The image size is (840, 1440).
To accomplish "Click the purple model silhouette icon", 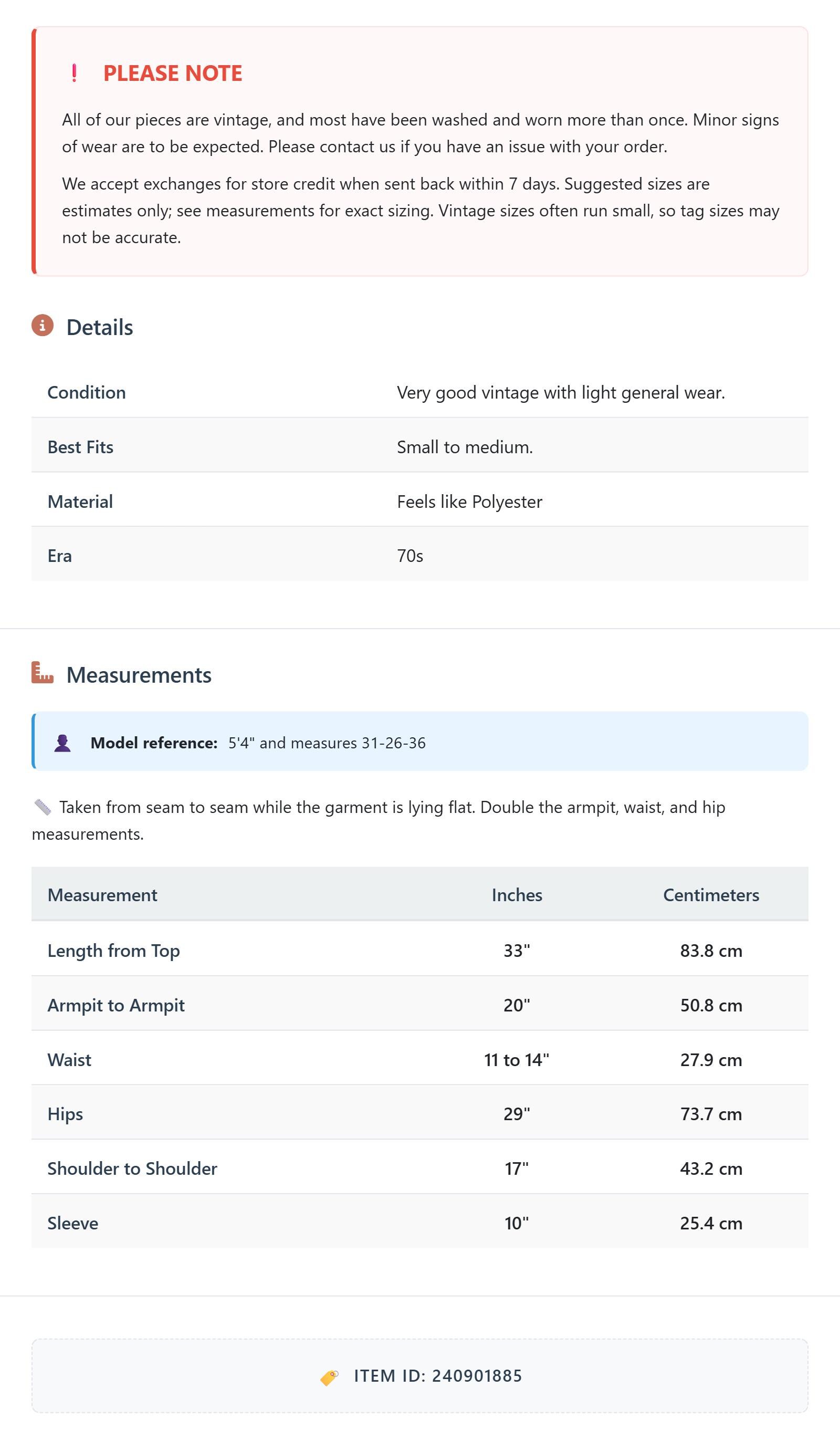I will 62,743.
